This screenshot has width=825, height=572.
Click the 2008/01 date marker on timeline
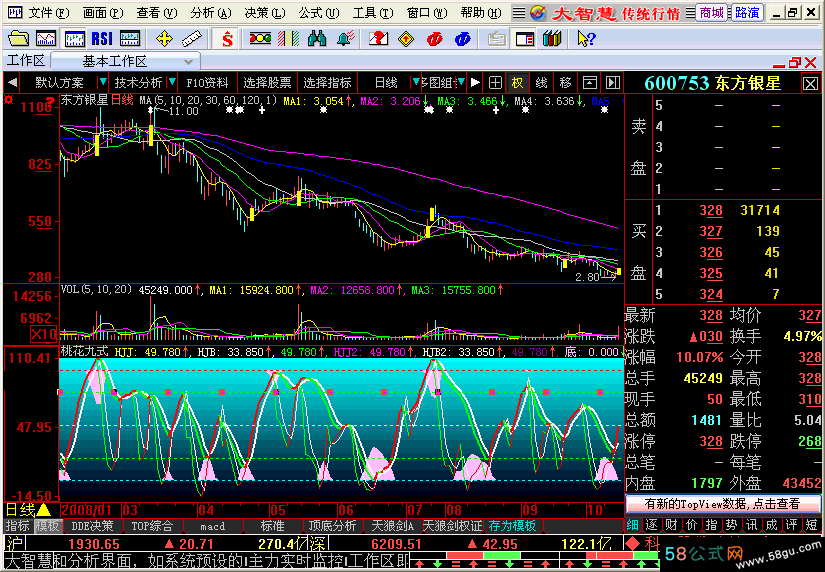click(x=87, y=510)
